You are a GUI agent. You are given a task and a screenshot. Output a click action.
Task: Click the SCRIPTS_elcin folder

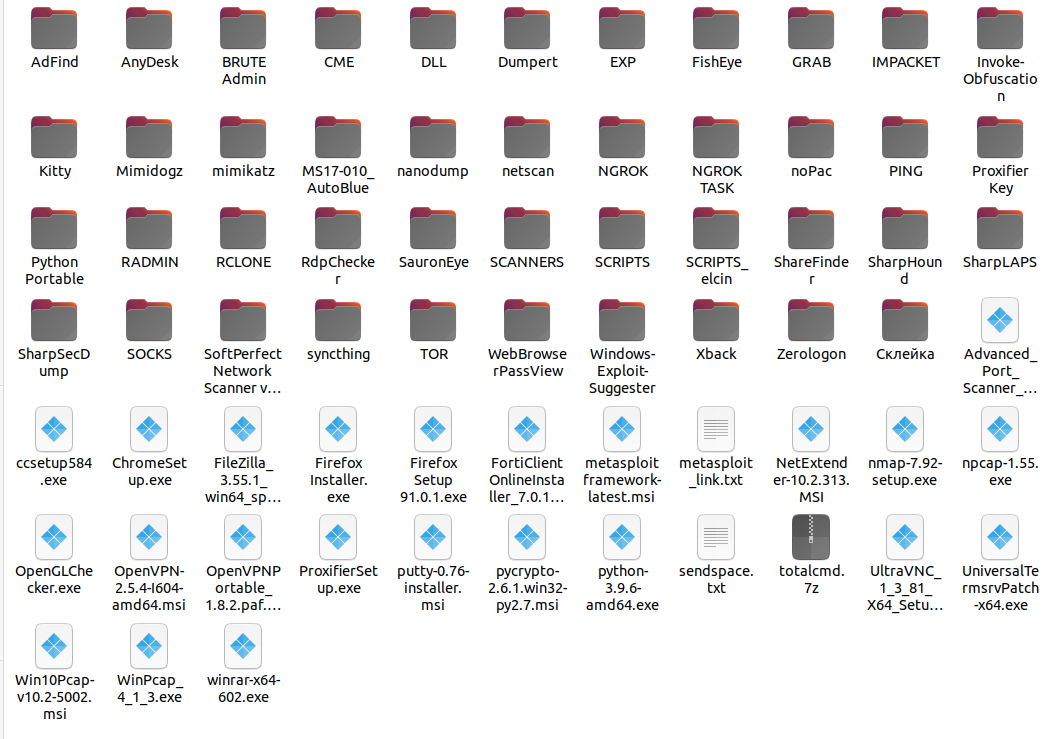[717, 229]
